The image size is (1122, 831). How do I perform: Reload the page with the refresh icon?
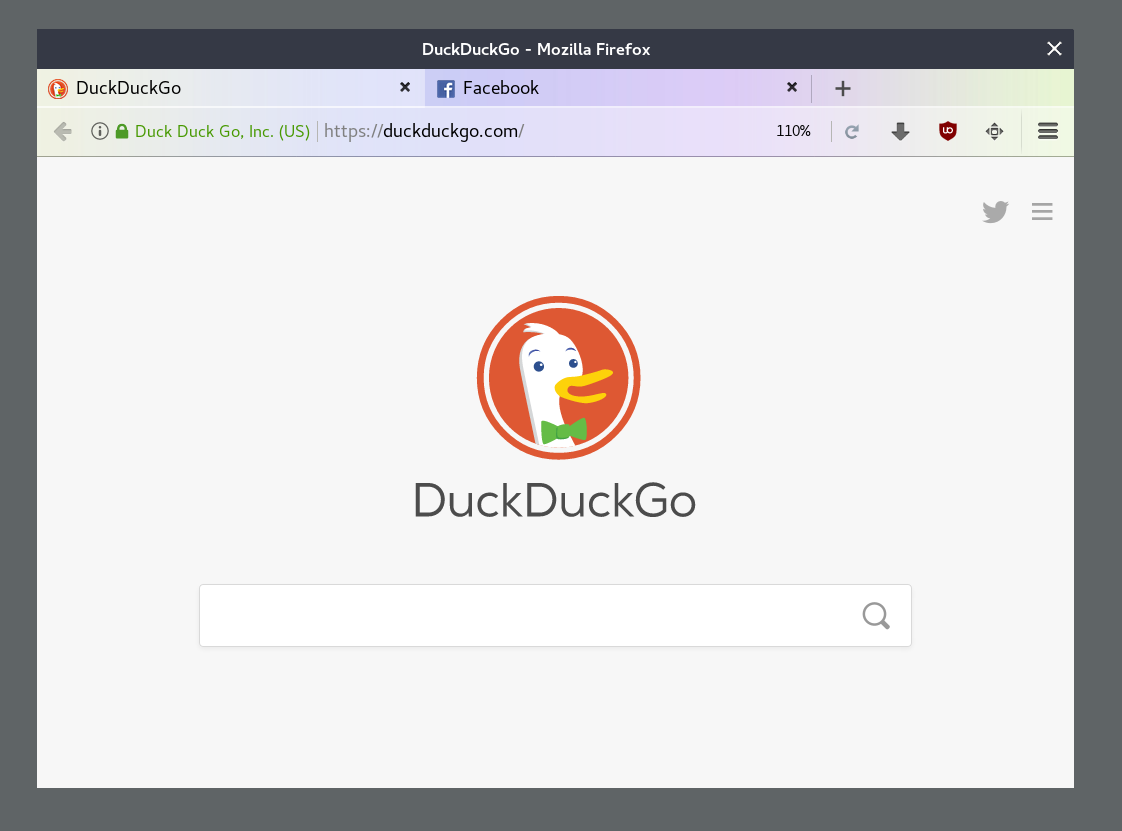click(x=852, y=132)
